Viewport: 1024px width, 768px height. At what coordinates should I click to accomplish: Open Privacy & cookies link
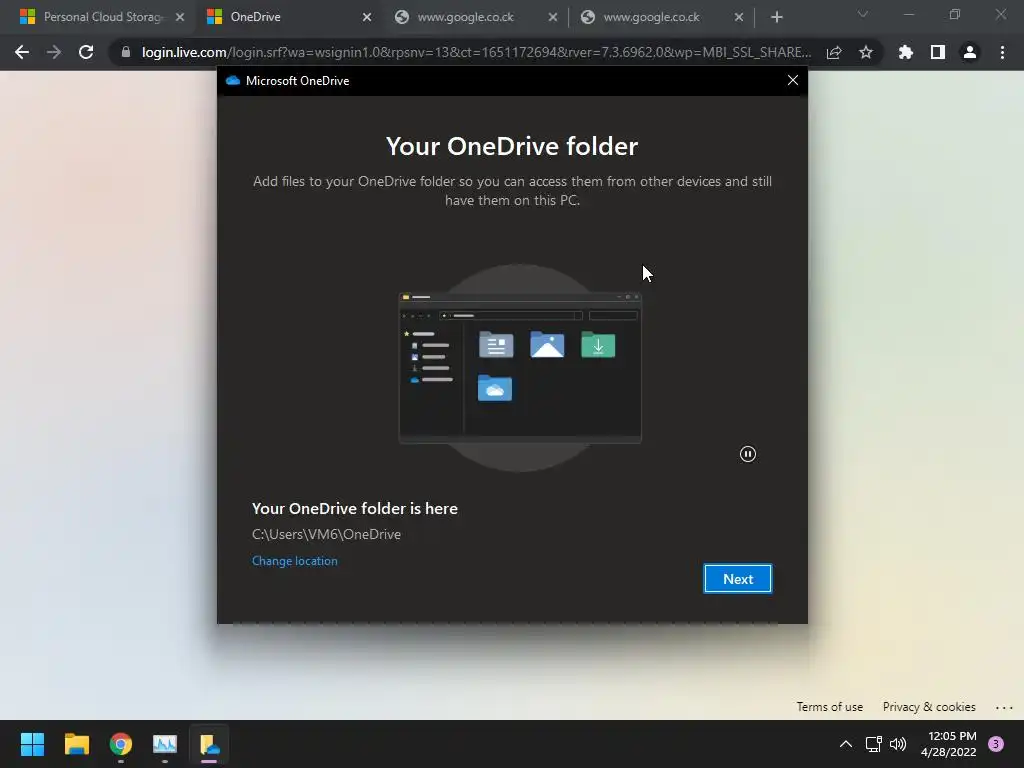coord(929,707)
